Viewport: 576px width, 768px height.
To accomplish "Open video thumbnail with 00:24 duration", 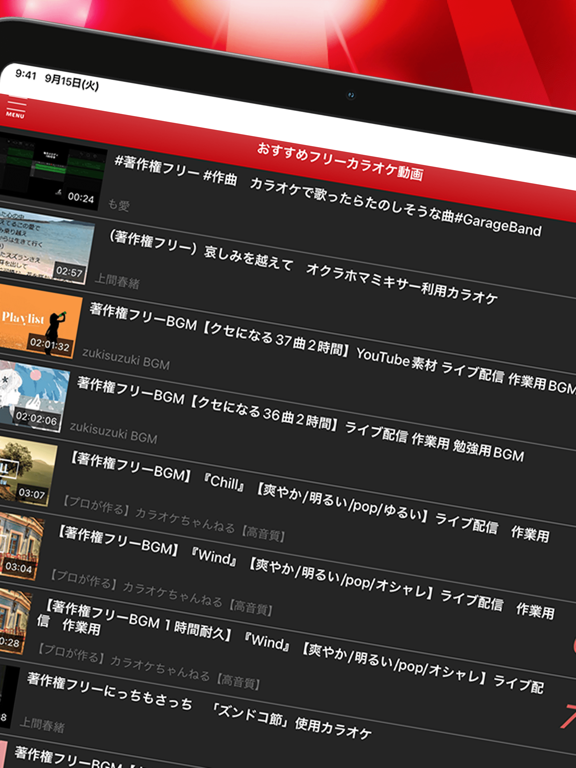I will coord(52,172).
